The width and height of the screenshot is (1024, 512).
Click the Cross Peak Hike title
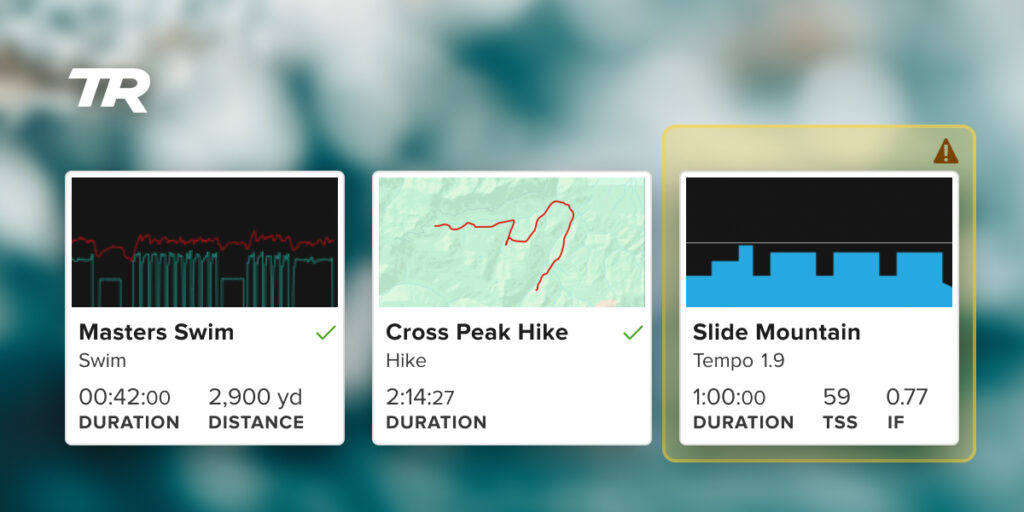tap(476, 332)
